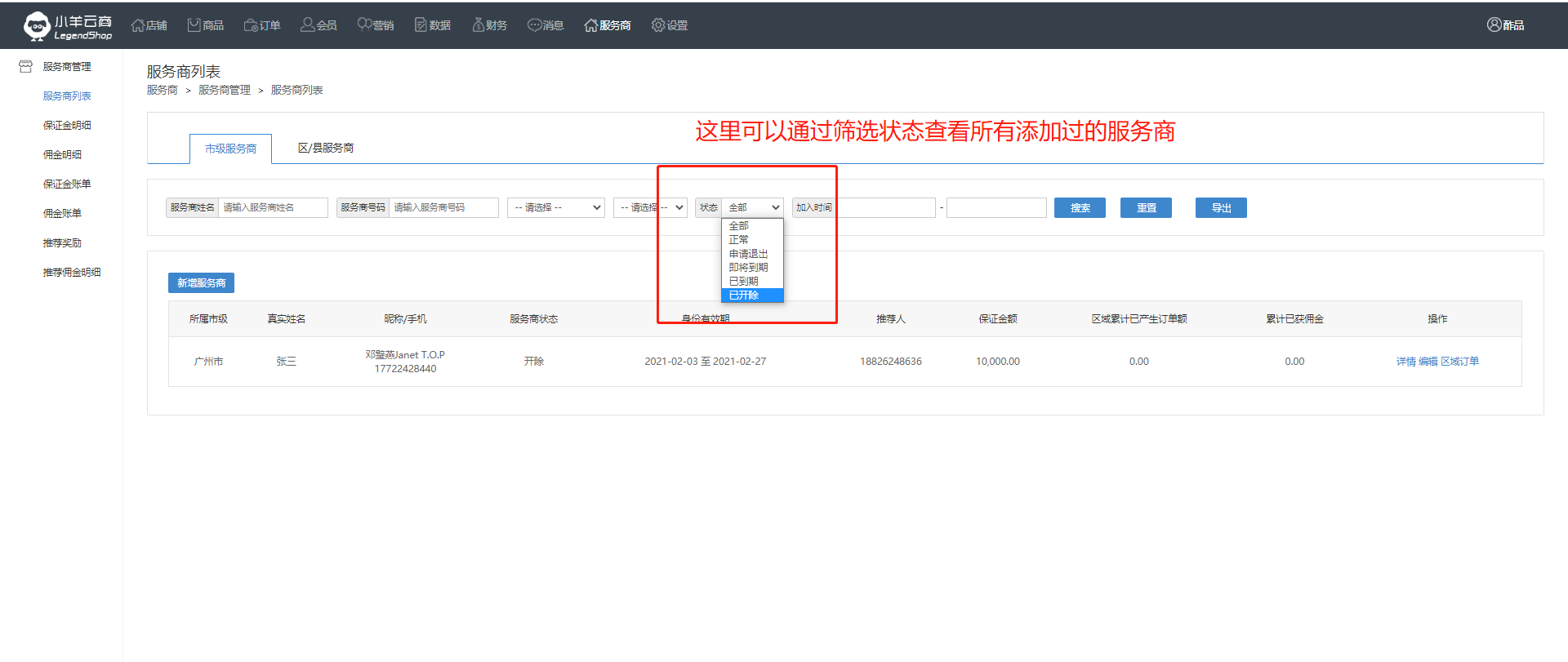Open the 财务 finance icon in navbar
This screenshot has height=662, width=1568.
click(x=478, y=25)
